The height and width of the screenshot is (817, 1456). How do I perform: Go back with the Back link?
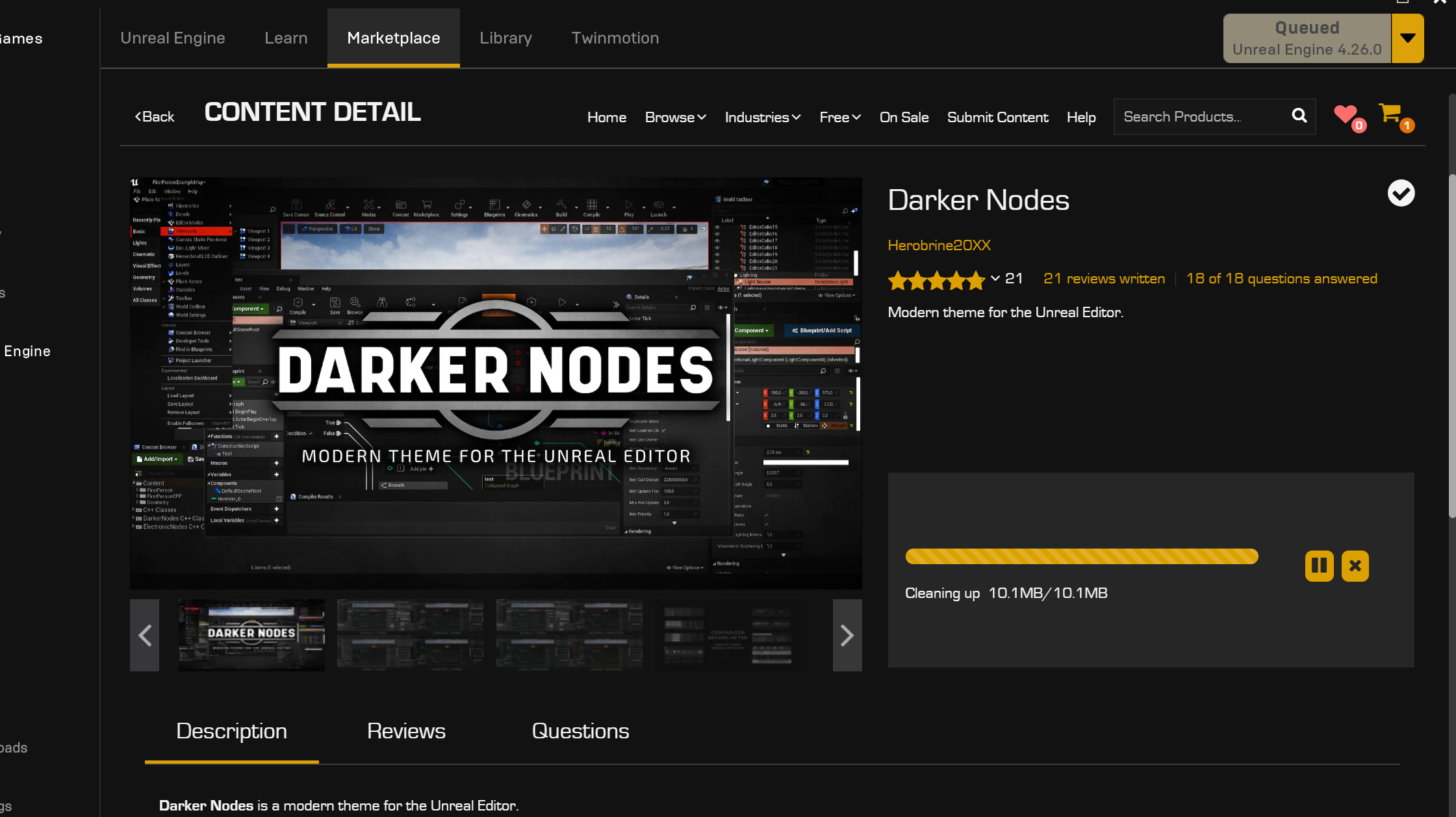tap(155, 116)
